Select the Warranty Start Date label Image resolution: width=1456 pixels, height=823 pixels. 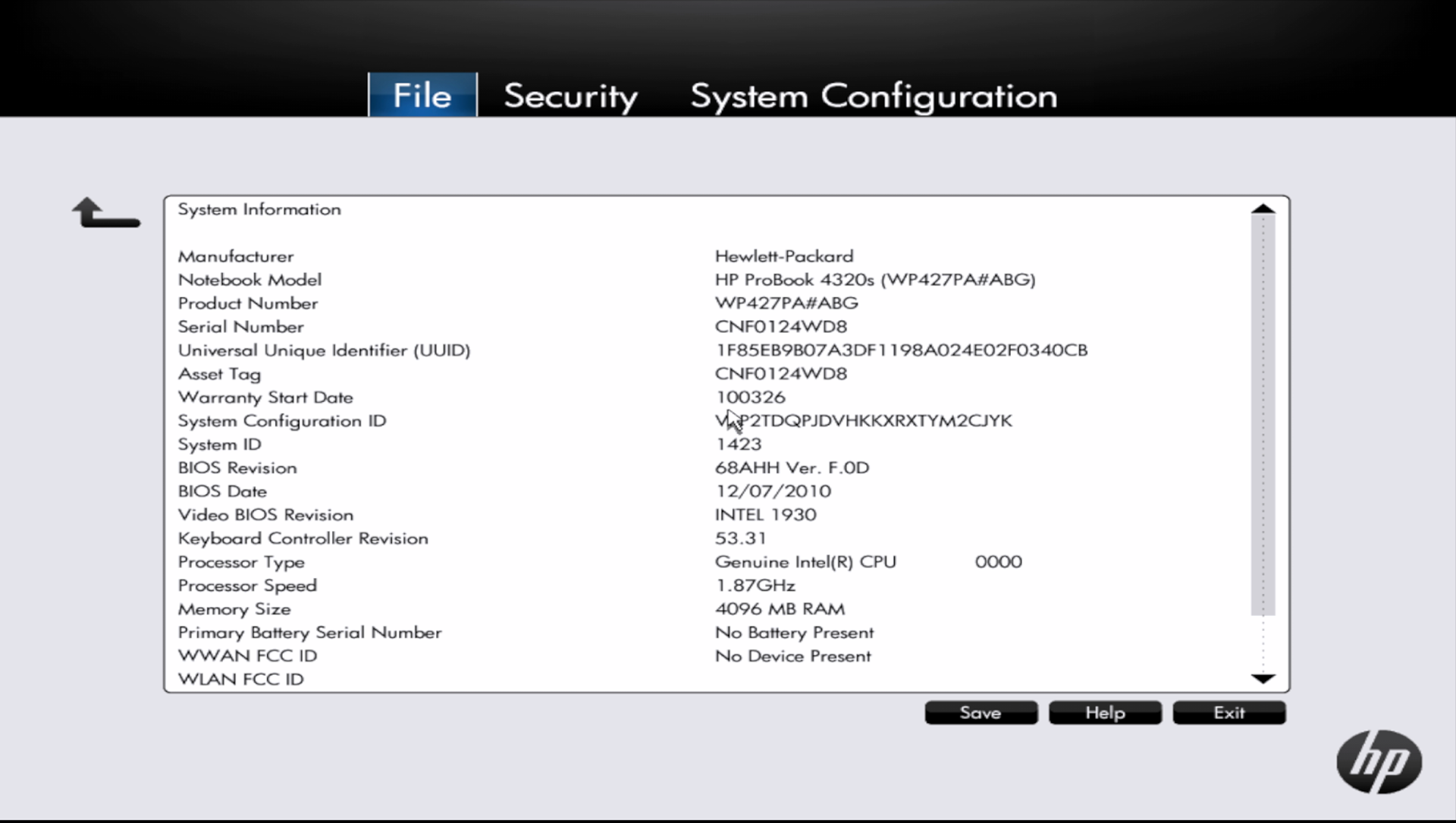click(265, 397)
